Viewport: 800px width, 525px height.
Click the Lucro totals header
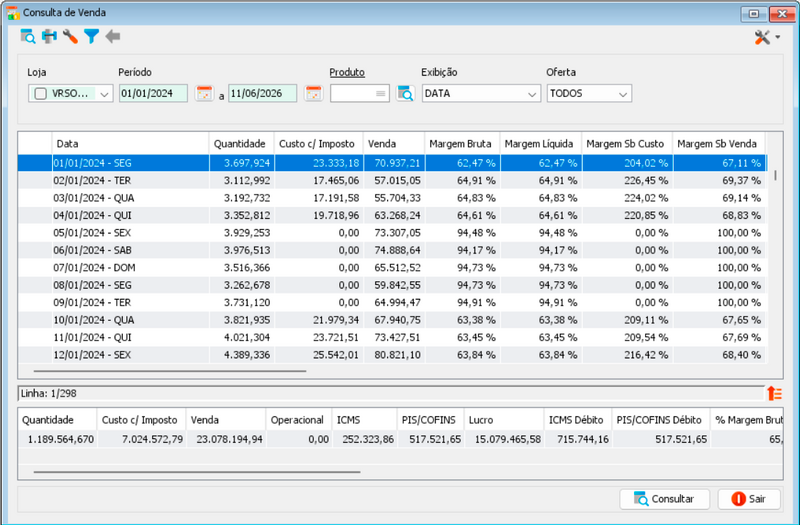(504, 420)
